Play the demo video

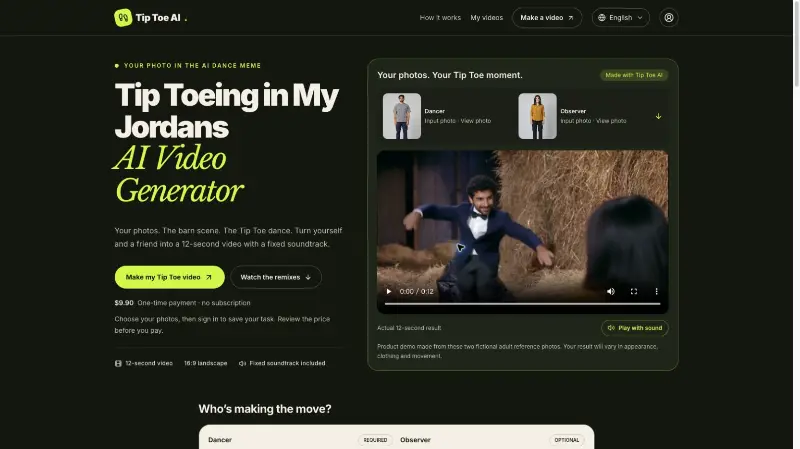(389, 291)
